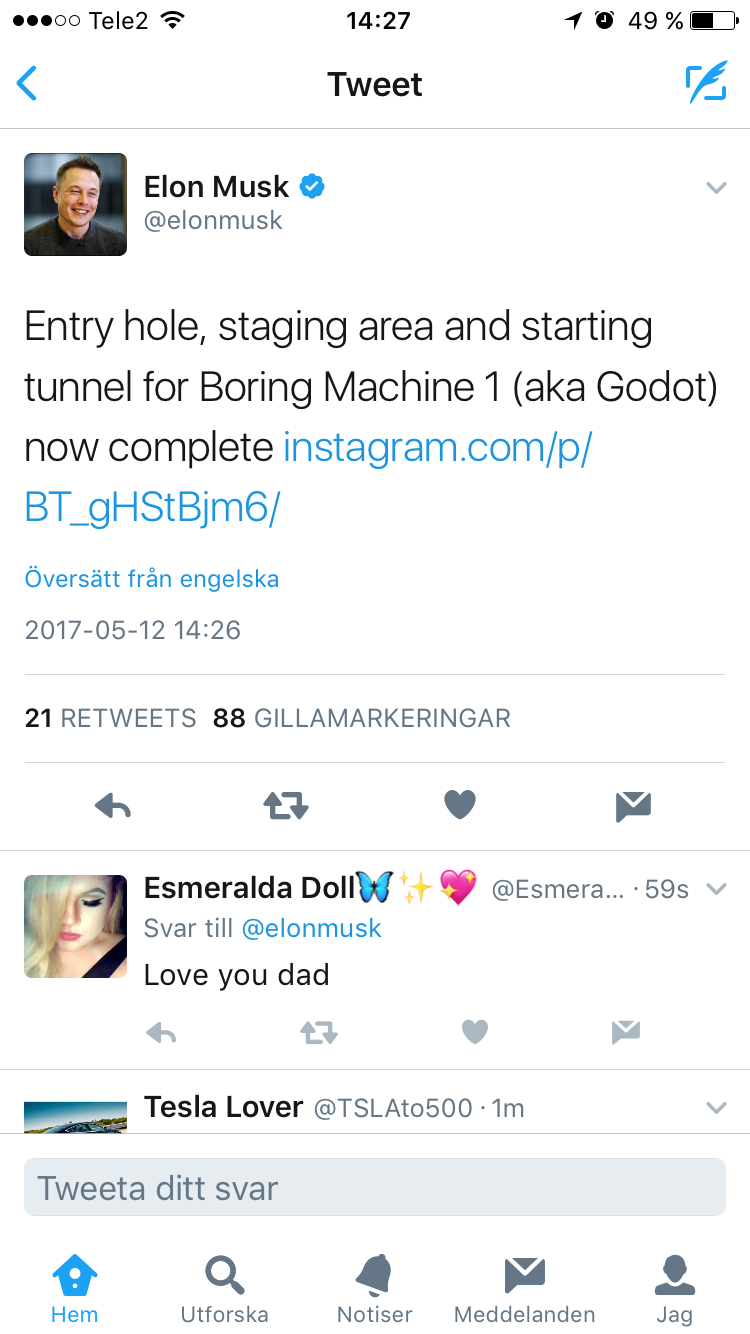Open dropdown menu on Elon Musk's tweet

(x=716, y=187)
